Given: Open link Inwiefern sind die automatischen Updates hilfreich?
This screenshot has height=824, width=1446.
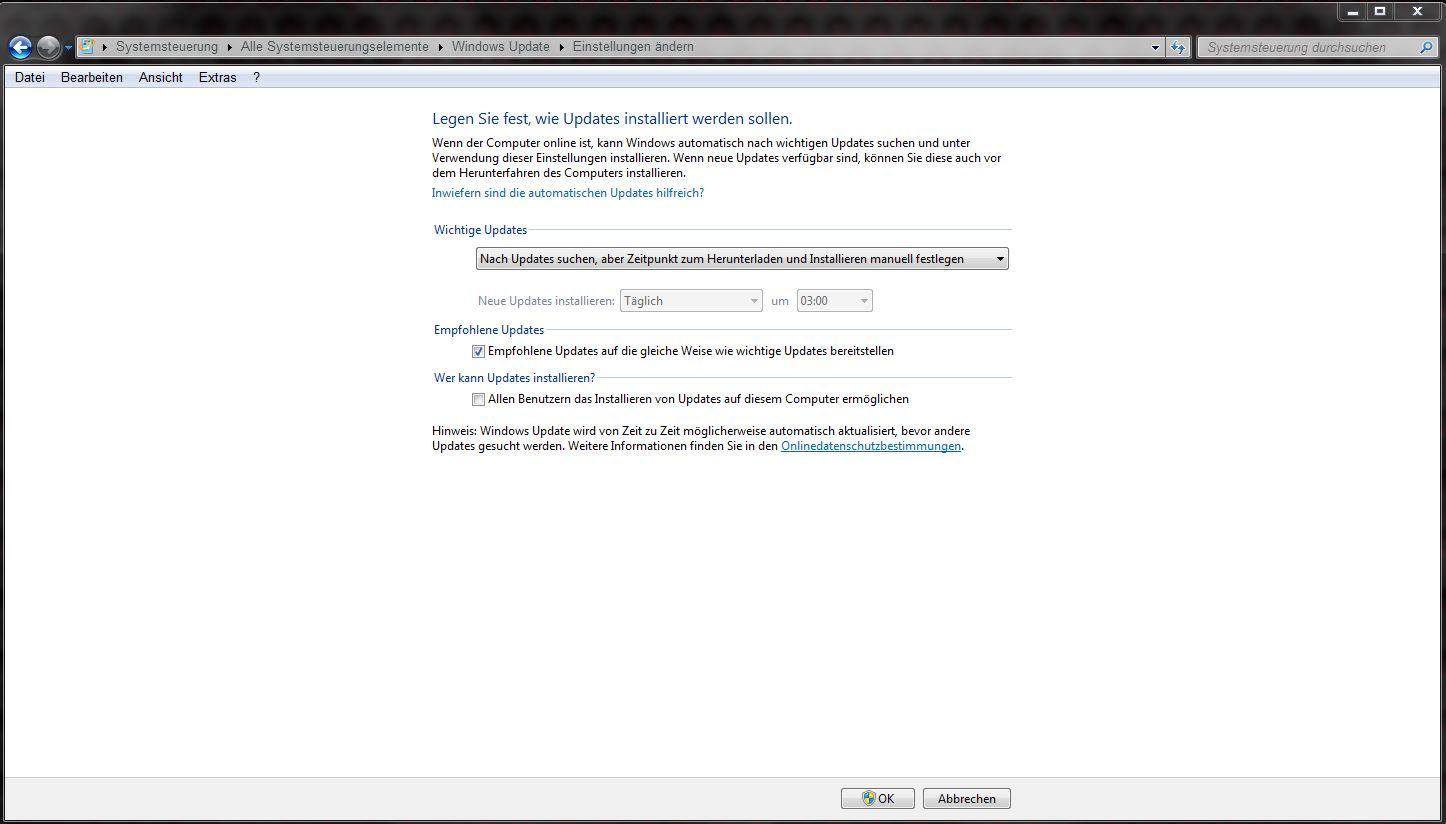Looking at the screenshot, I should pos(568,193).
